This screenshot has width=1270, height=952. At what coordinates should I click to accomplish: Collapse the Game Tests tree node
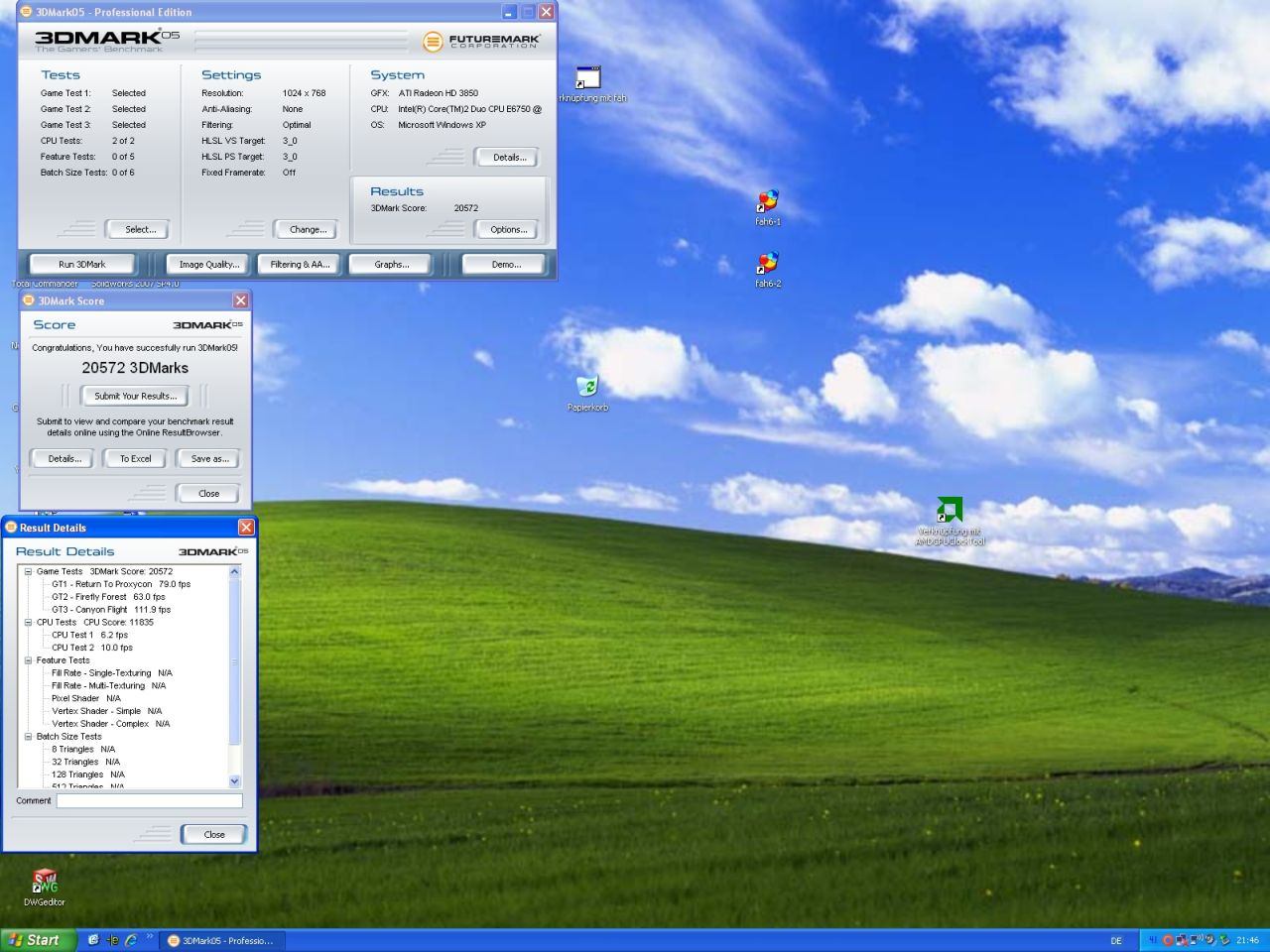pos(28,571)
